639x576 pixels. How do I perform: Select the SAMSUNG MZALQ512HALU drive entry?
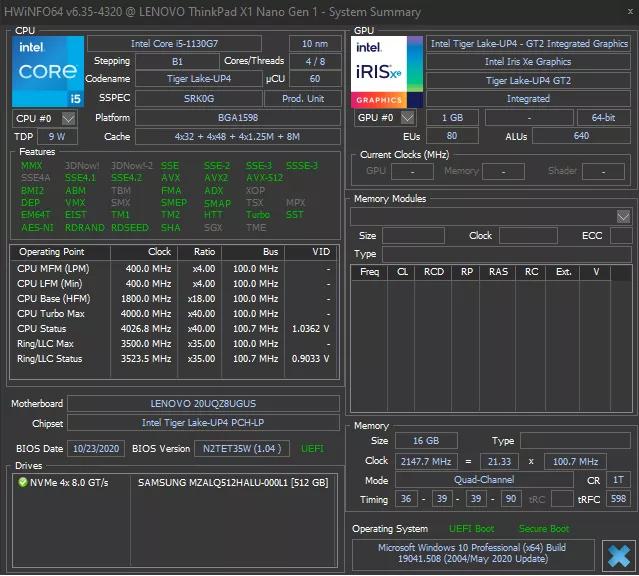233,483
